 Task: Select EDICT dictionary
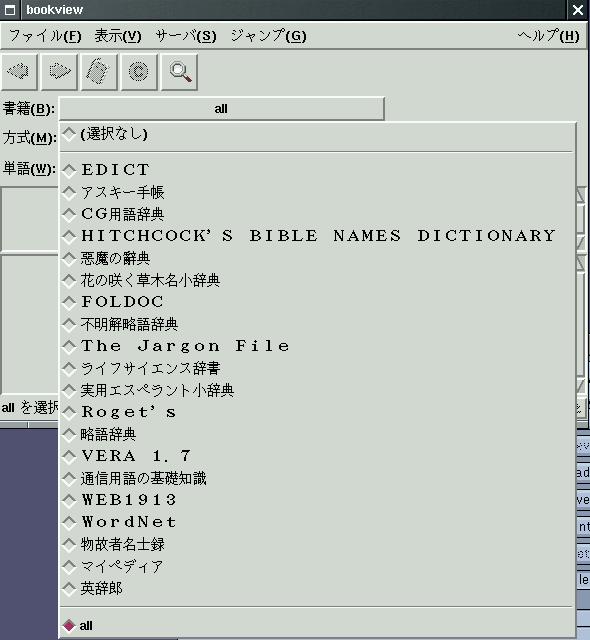click(316, 170)
